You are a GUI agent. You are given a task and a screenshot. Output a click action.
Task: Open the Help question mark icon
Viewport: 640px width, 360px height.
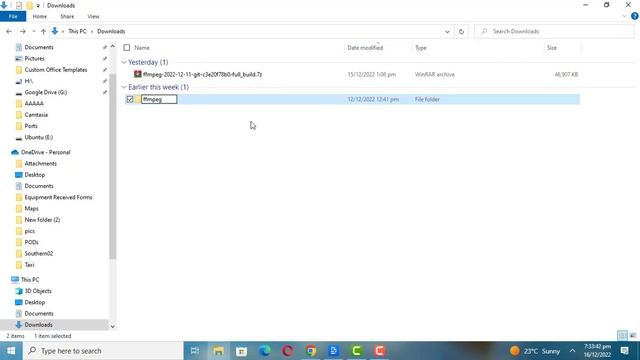[634, 16]
